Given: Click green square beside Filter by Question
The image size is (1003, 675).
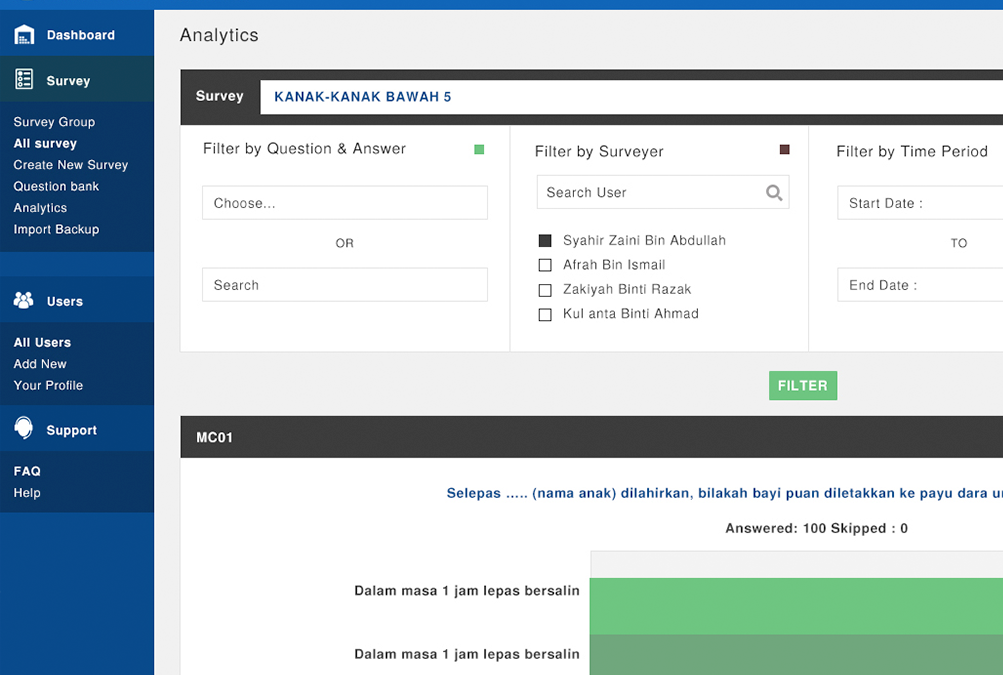Looking at the screenshot, I should pyautogui.click(x=479, y=150).
